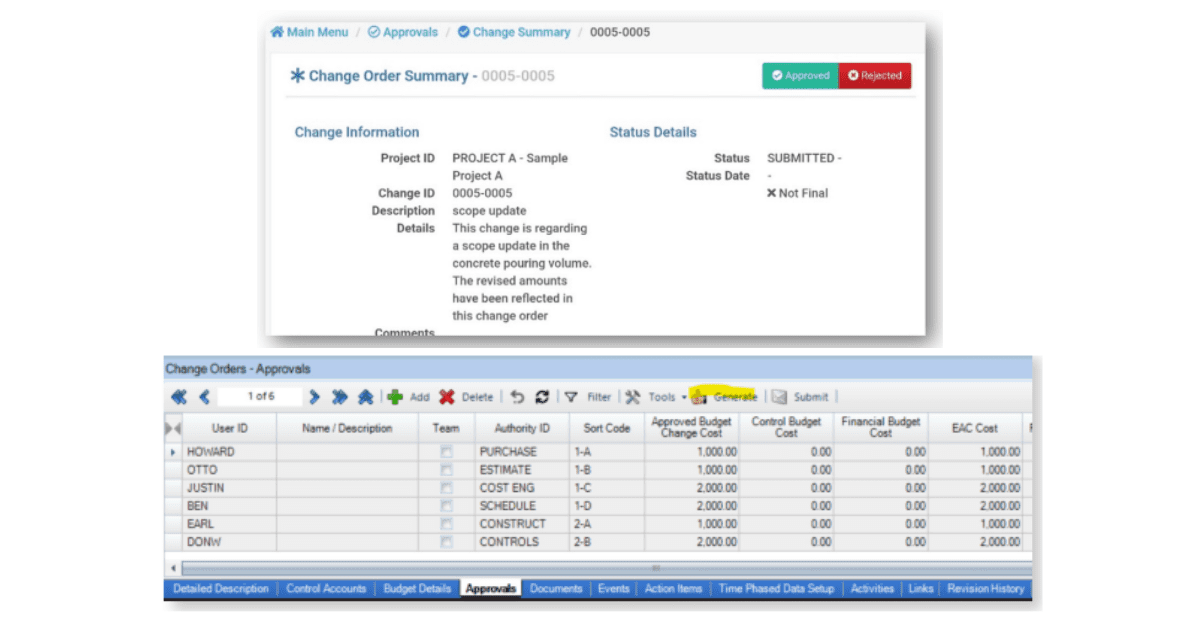Go to previous approval record
Viewport: 1200px width, 627px height.
click(204, 397)
